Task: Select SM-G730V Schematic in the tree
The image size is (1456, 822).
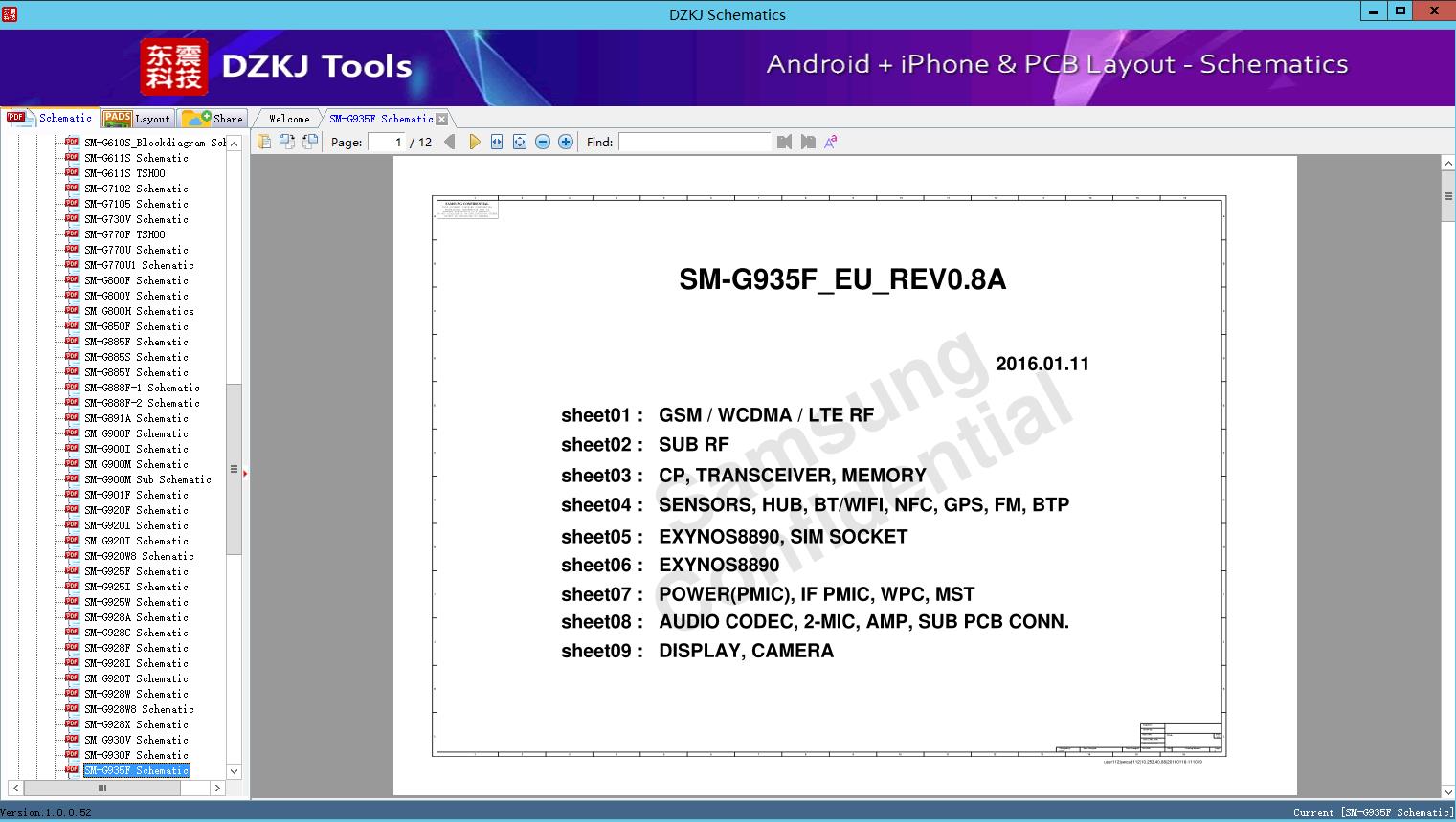Action: click(x=136, y=219)
